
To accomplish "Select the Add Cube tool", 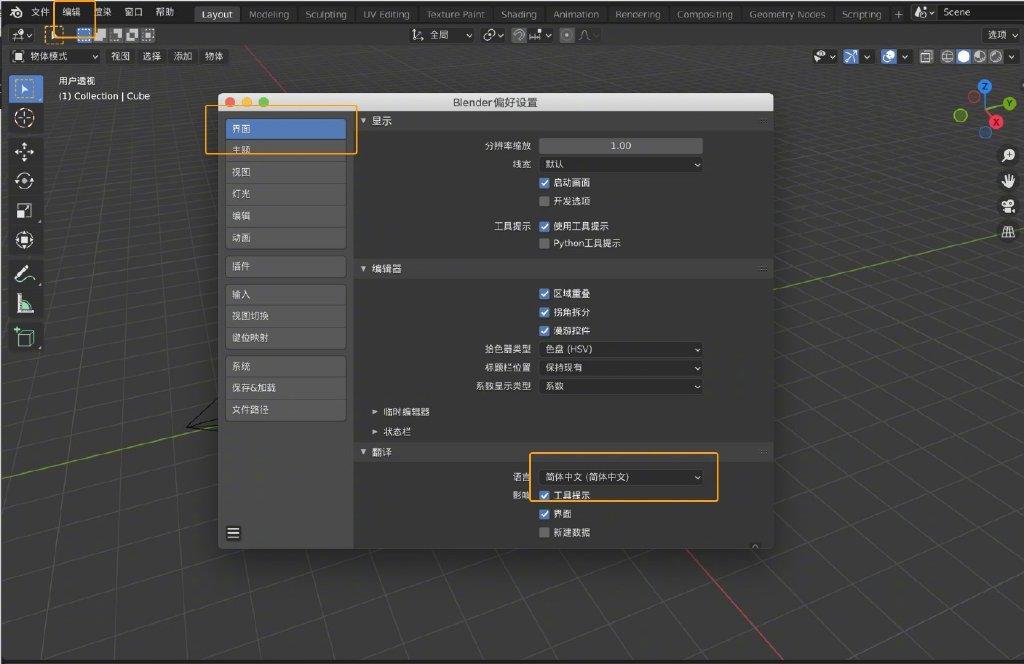I will point(25,337).
